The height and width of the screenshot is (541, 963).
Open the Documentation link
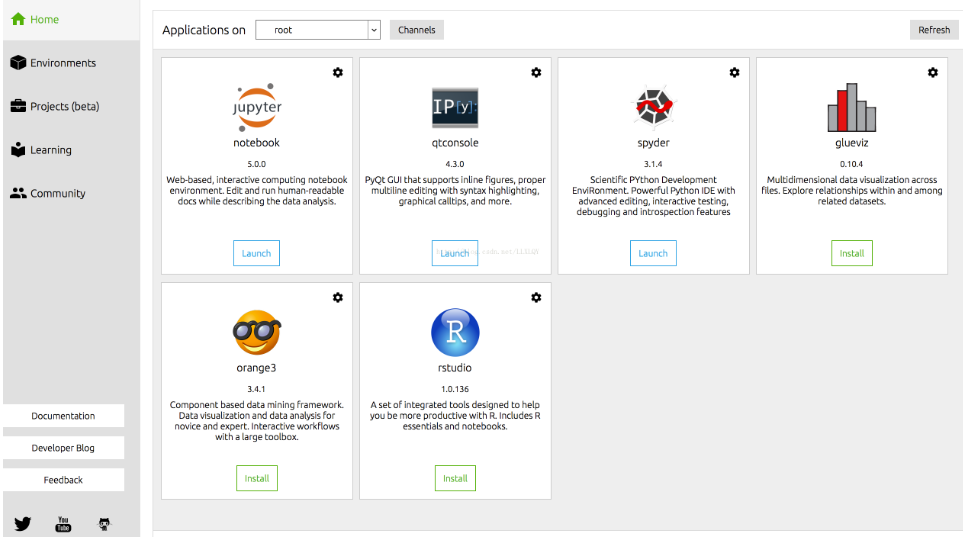click(63, 416)
